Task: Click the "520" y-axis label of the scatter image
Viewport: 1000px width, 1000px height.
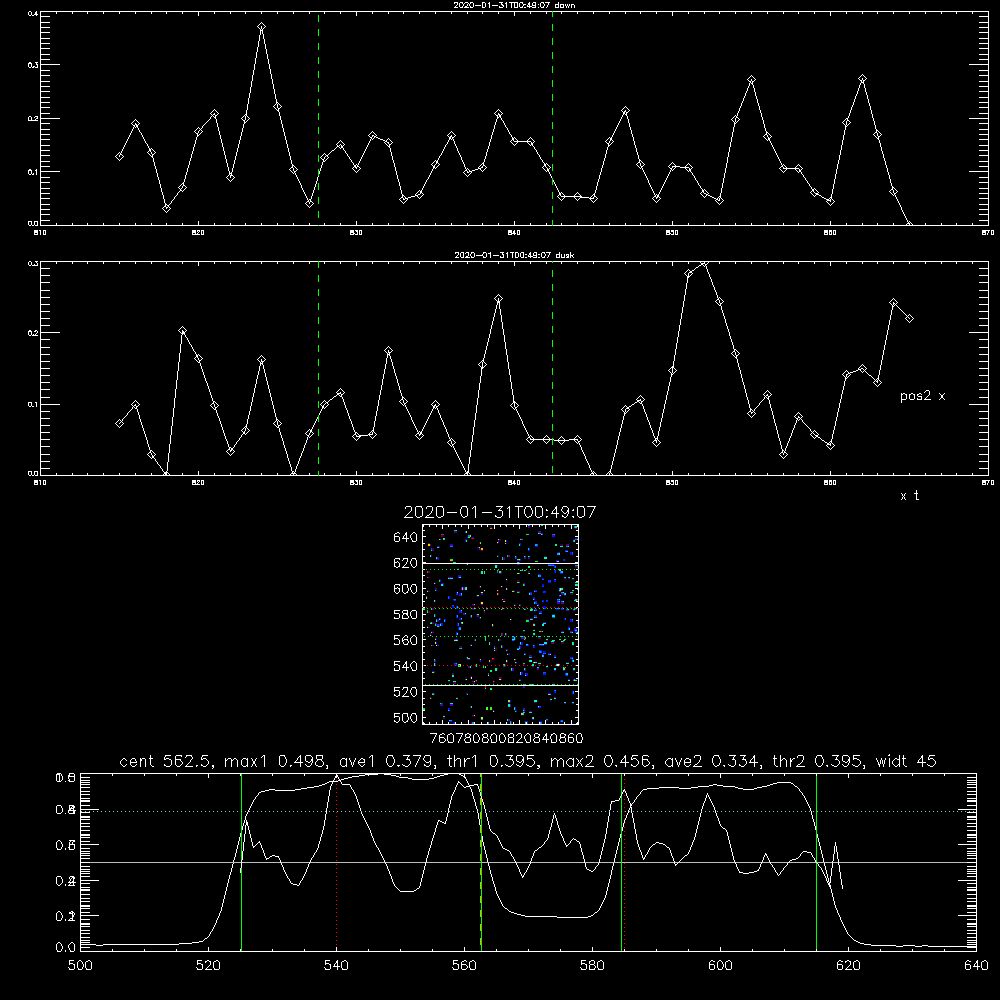Action: 406,692
